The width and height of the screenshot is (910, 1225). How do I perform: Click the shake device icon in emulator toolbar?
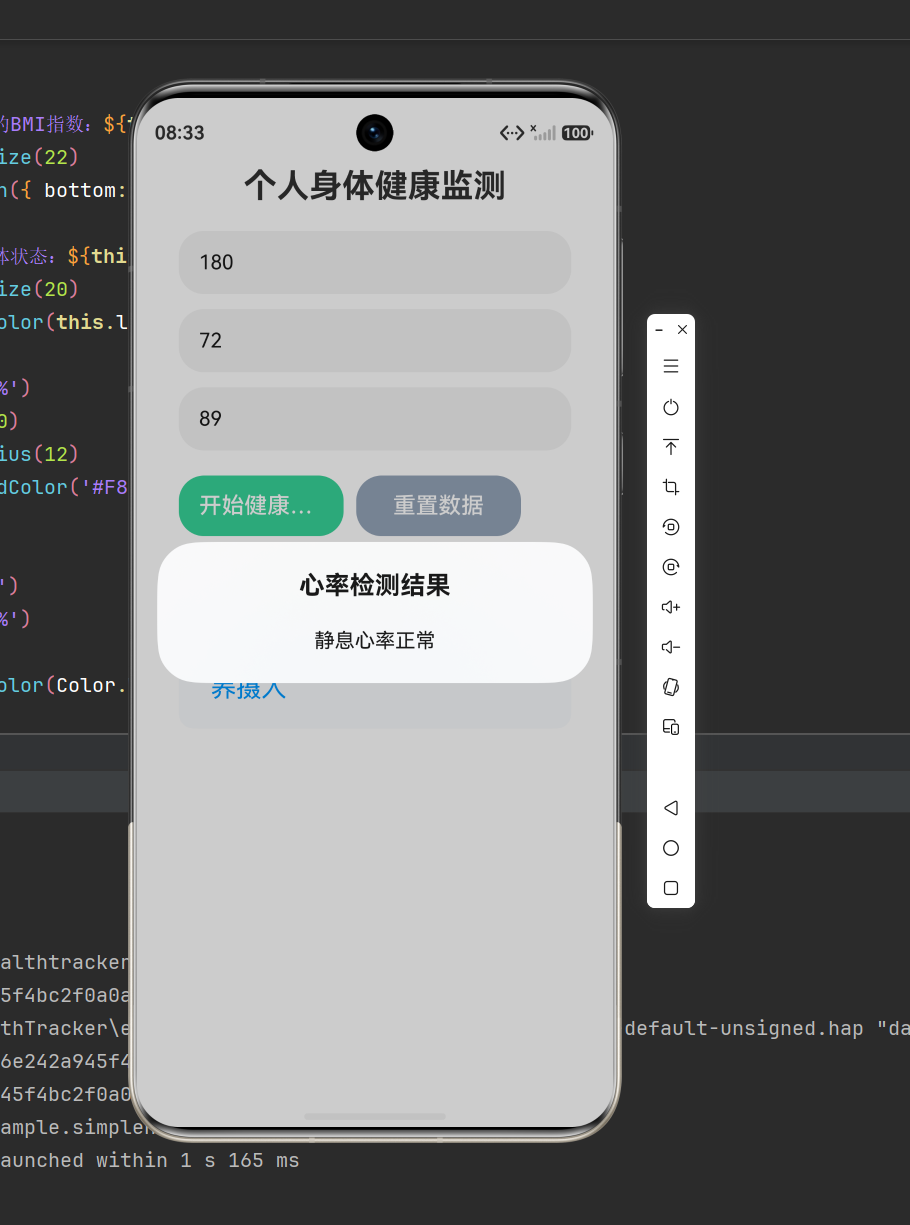click(671, 687)
